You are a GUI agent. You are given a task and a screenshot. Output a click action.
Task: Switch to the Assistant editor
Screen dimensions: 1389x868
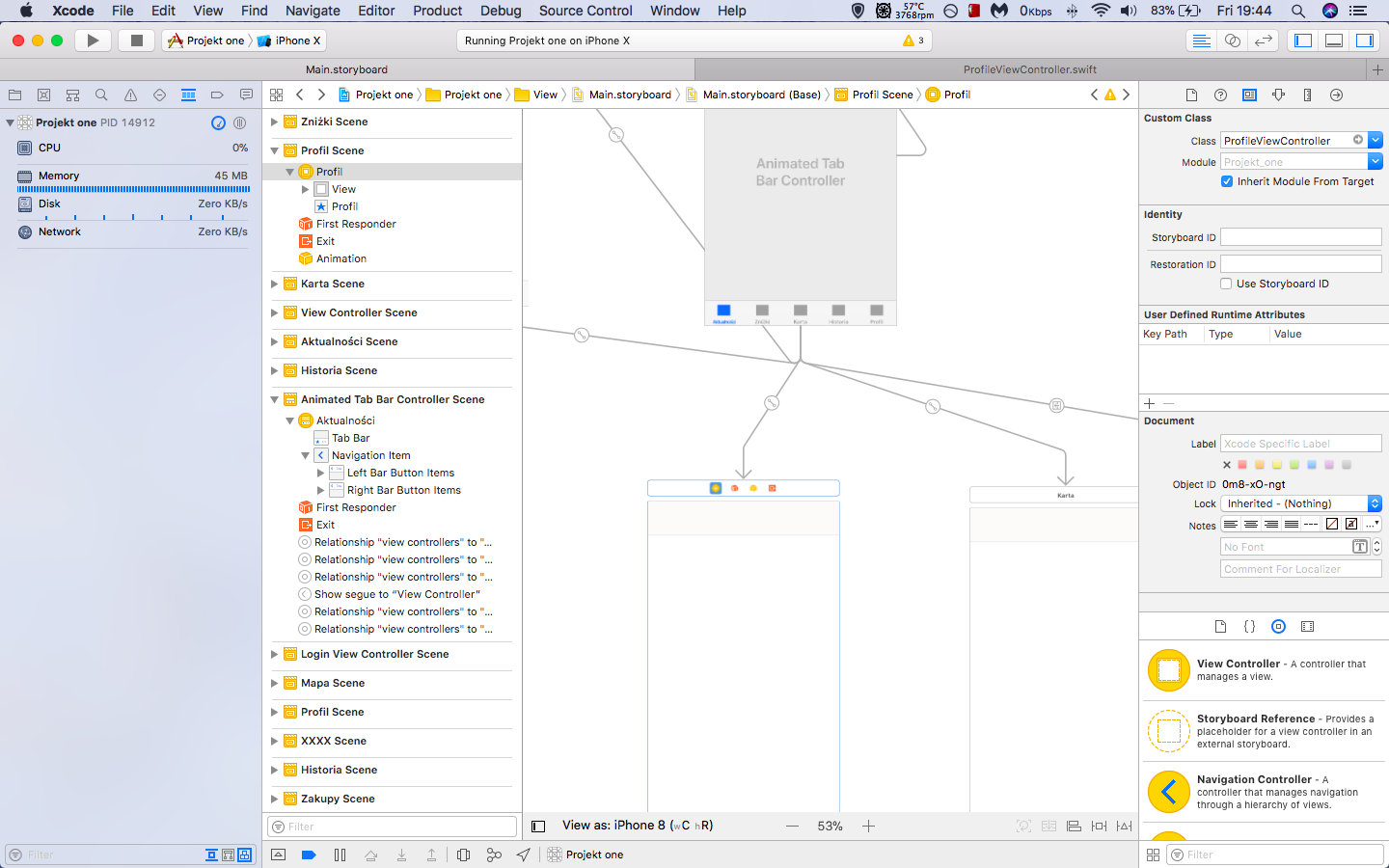coord(1232,41)
